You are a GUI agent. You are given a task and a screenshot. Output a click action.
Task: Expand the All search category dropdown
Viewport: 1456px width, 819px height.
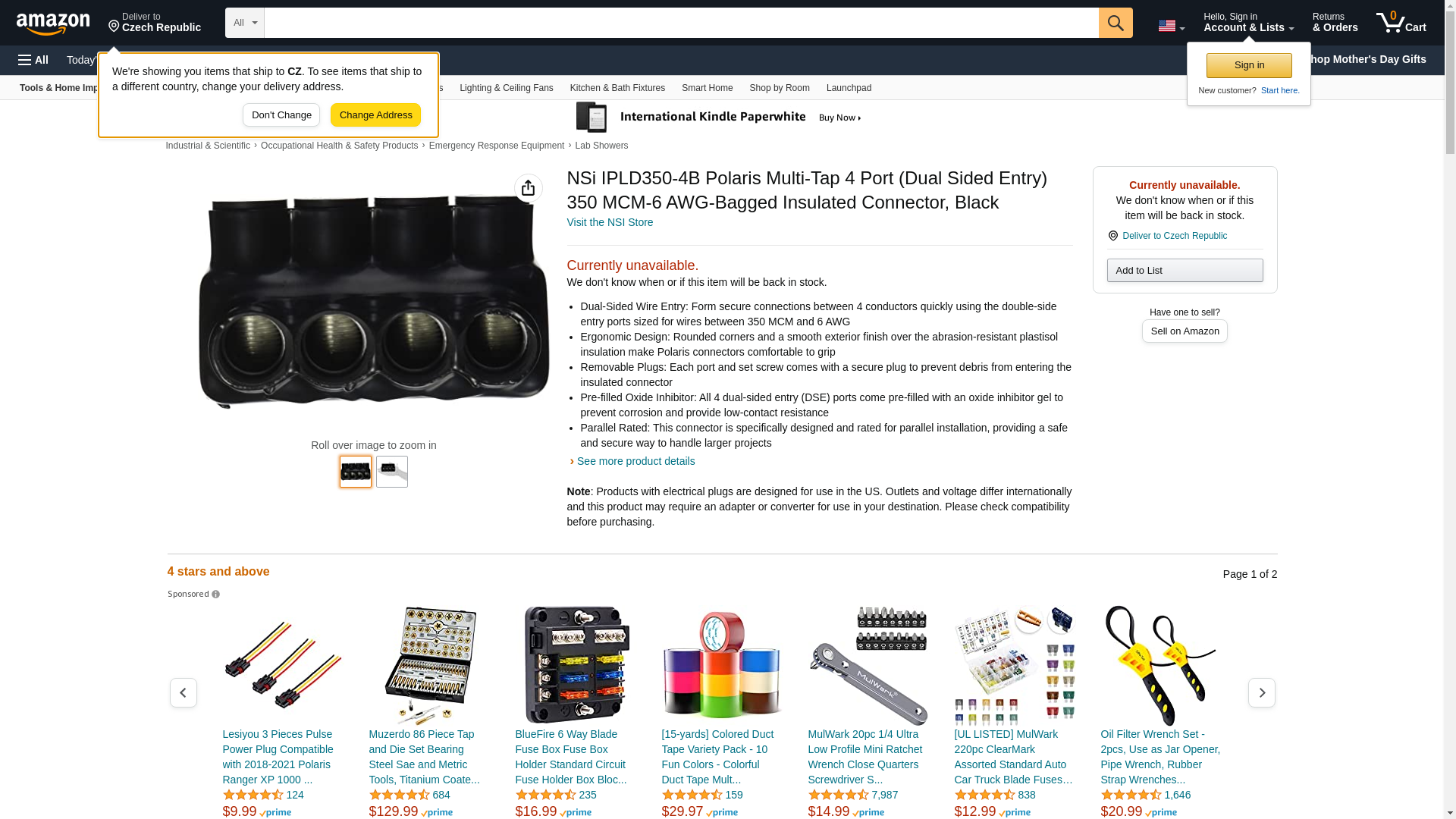click(x=245, y=23)
